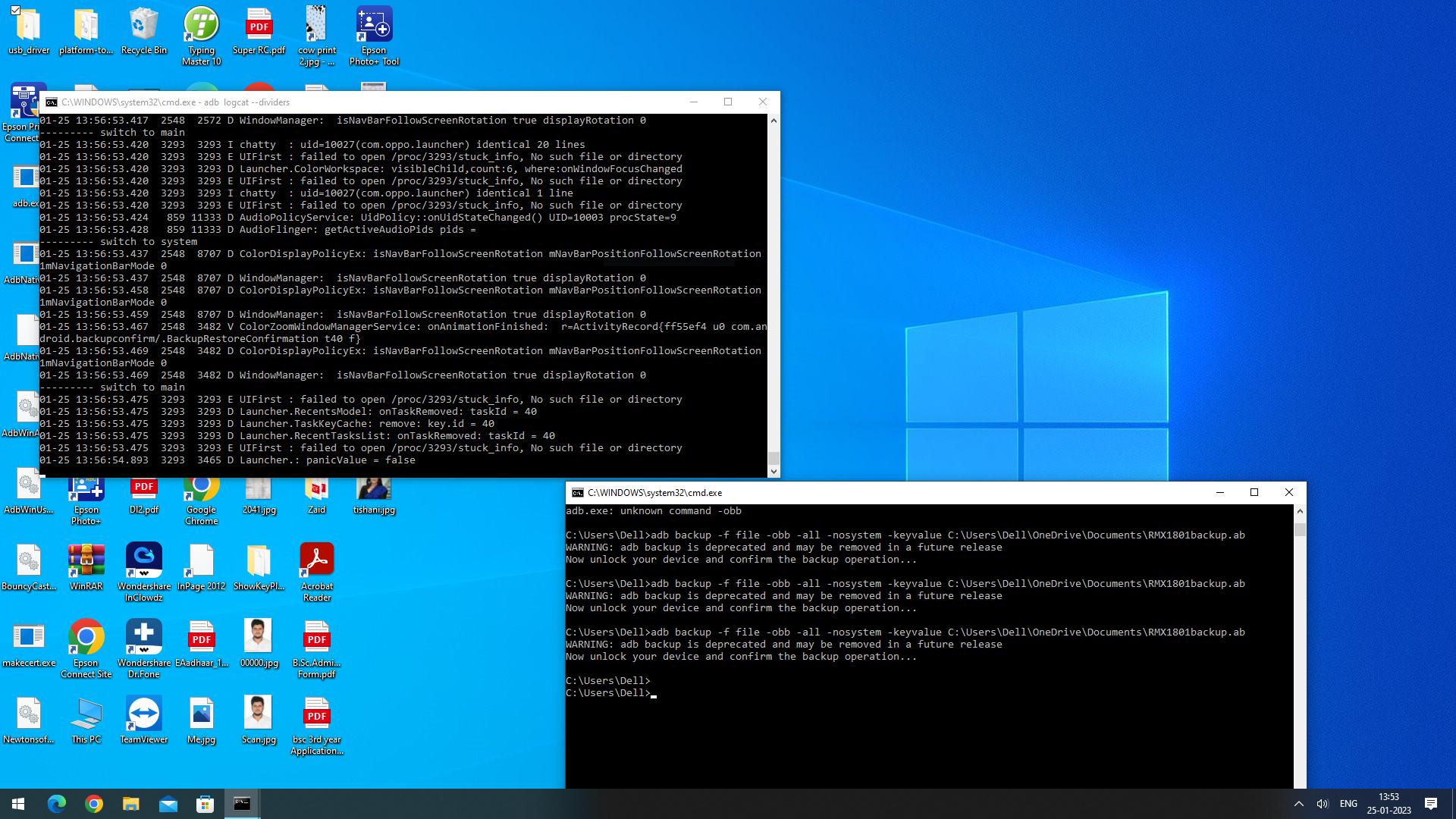Open the volume control in tray
Screen dimensions: 1456x819
click(1323, 804)
